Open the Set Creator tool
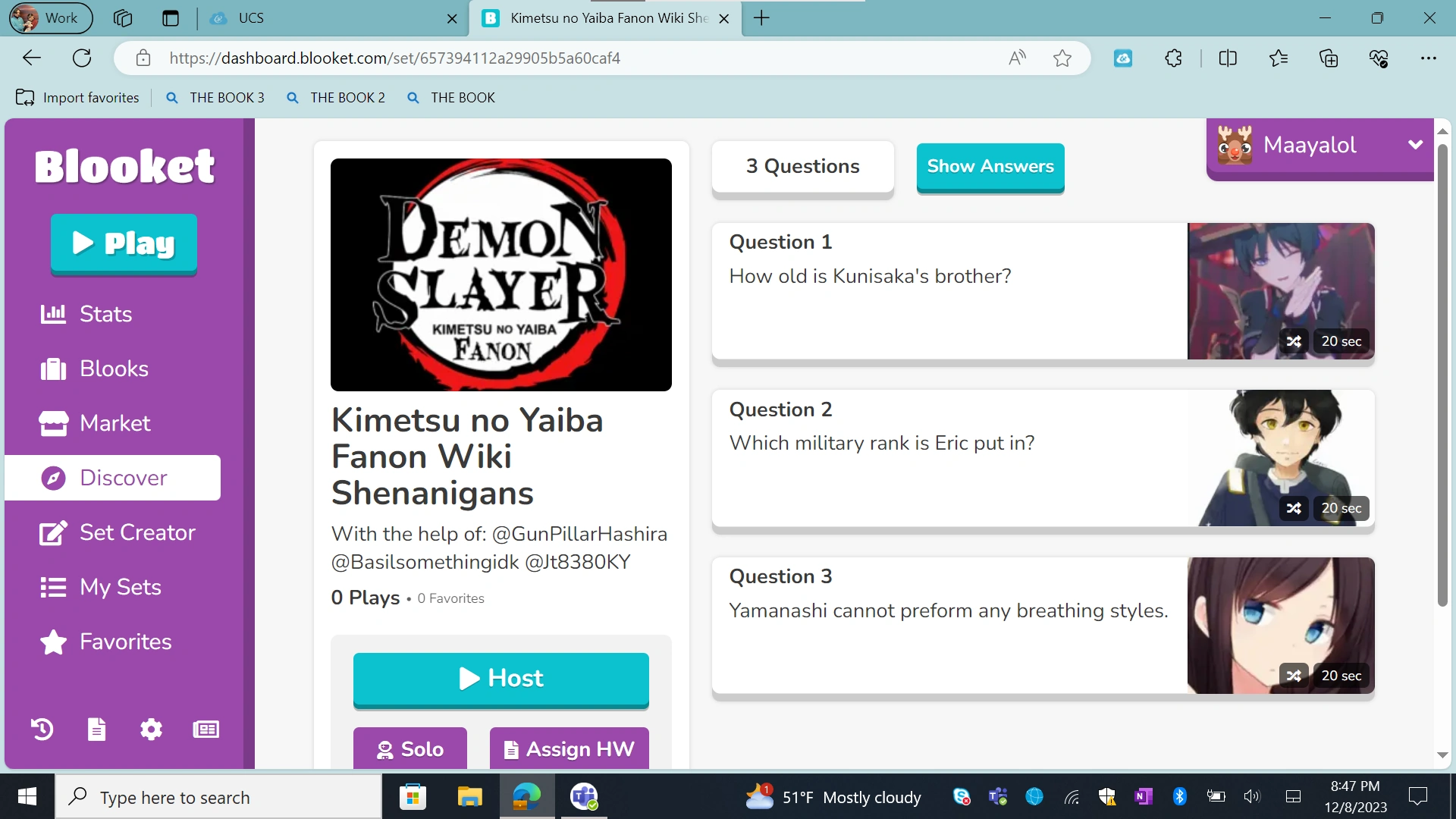The width and height of the screenshot is (1456, 819). pyautogui.click(x=136, y=532)
